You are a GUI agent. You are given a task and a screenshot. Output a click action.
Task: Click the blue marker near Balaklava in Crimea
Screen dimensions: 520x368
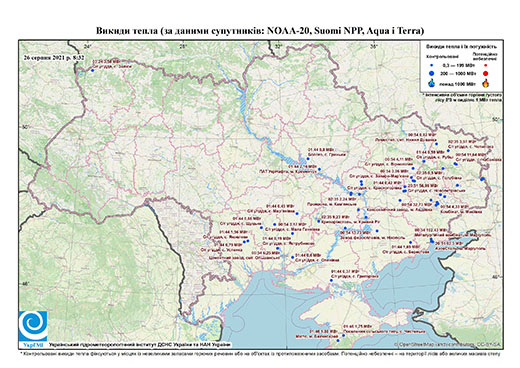(x=338, y=341)
